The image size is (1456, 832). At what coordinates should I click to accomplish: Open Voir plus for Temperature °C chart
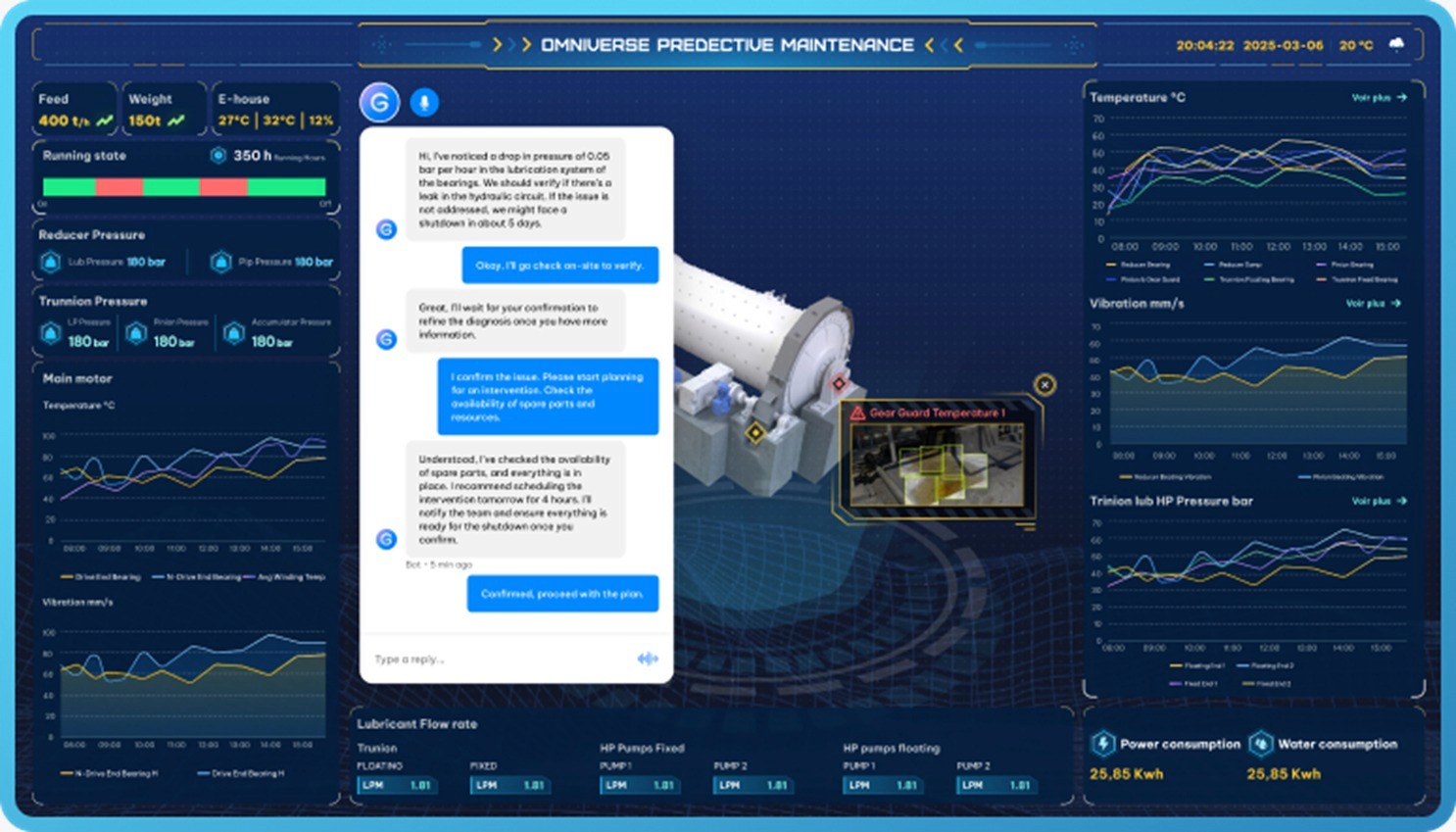1379,97
